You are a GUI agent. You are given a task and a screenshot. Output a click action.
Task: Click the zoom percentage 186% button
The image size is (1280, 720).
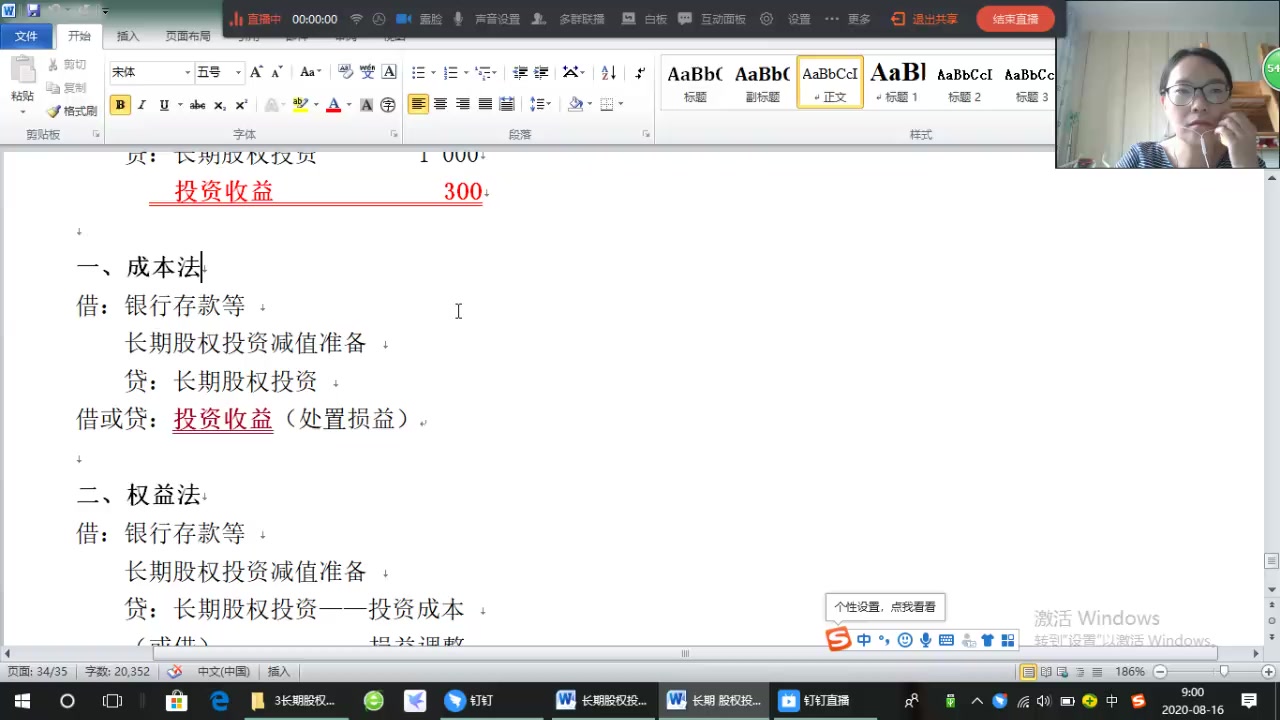point(1130,672)
